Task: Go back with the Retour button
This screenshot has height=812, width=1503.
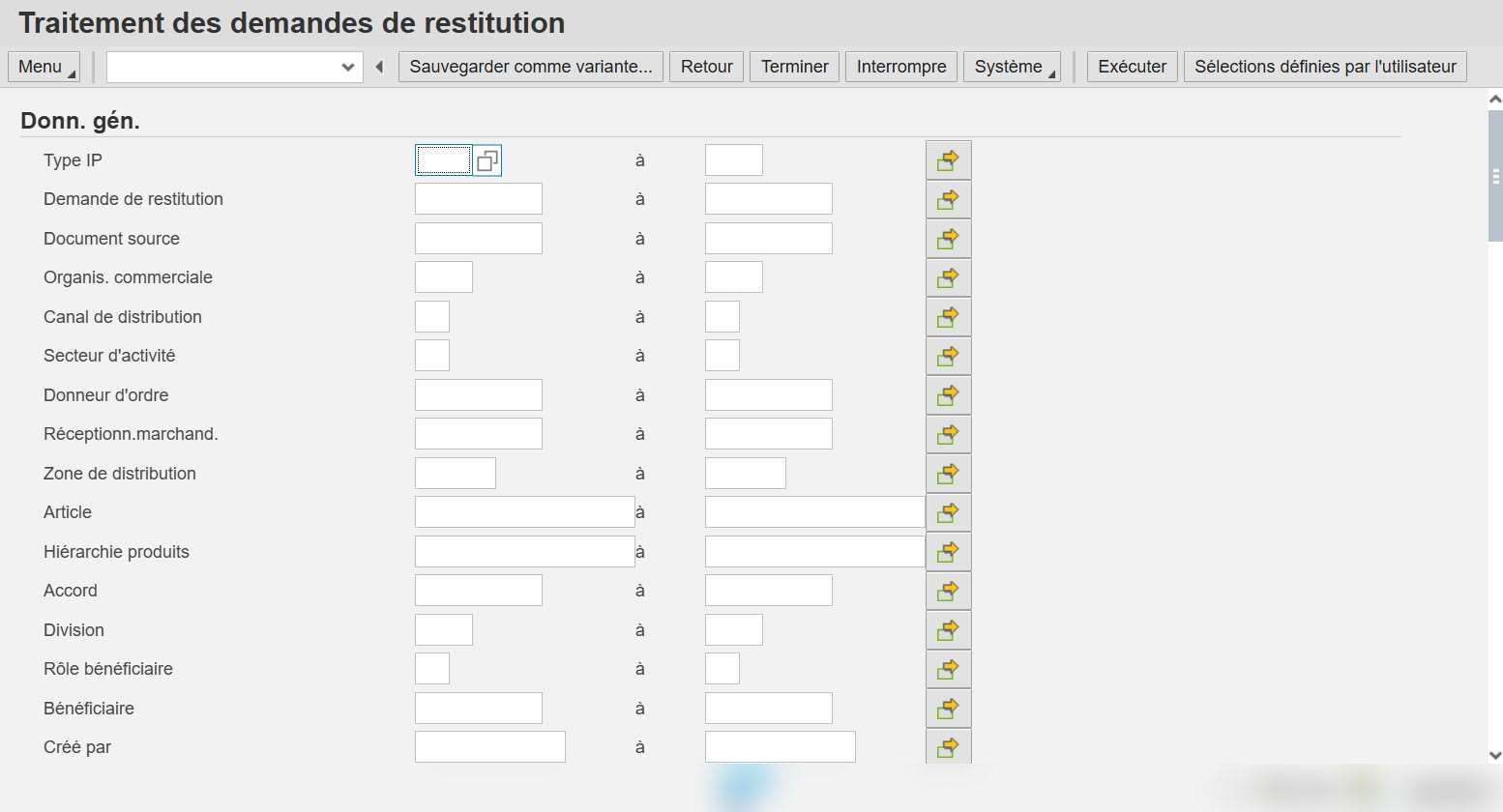Action: tap(707, 67)
